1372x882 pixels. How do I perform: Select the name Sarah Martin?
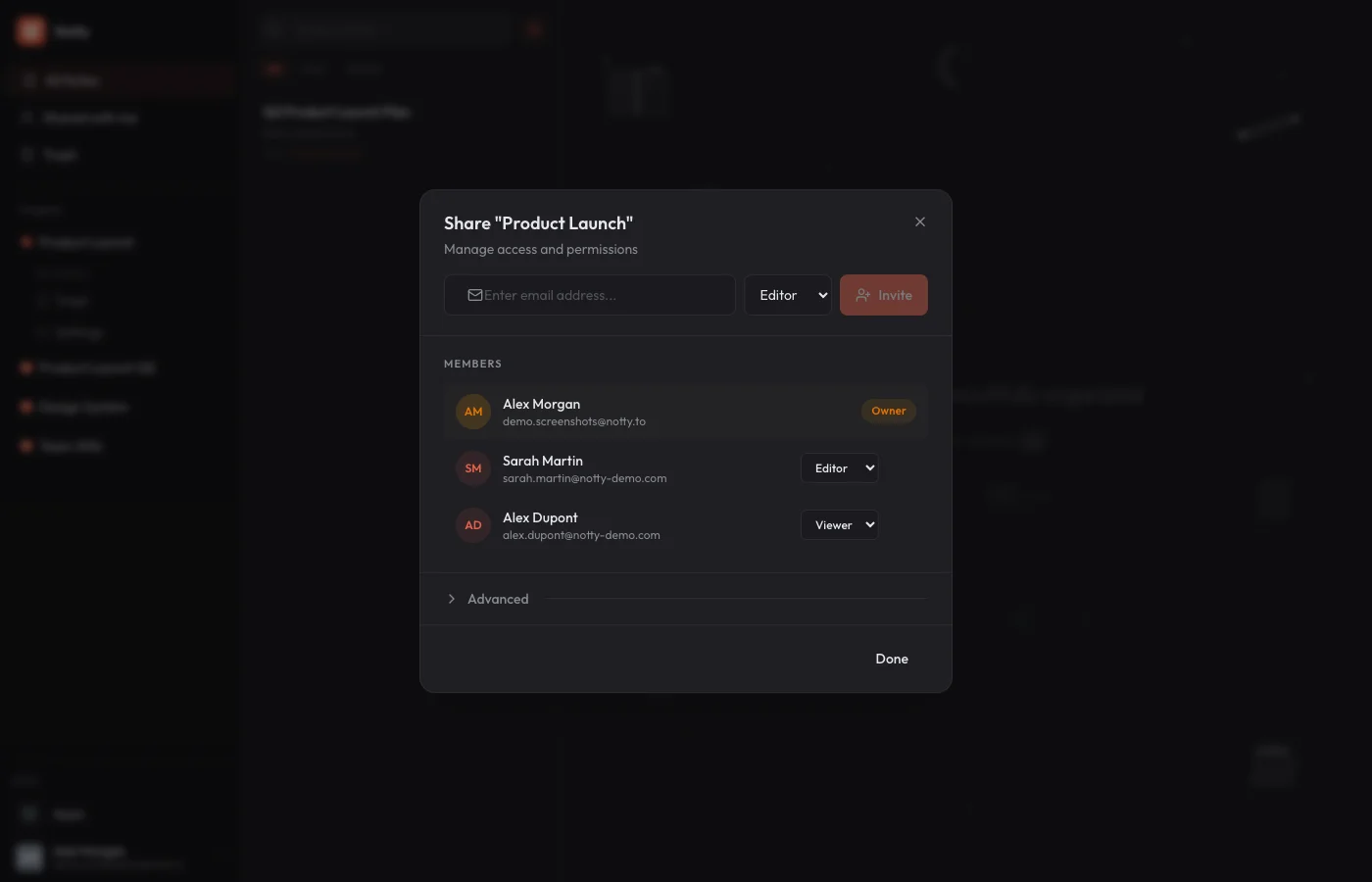pos(543,461)
